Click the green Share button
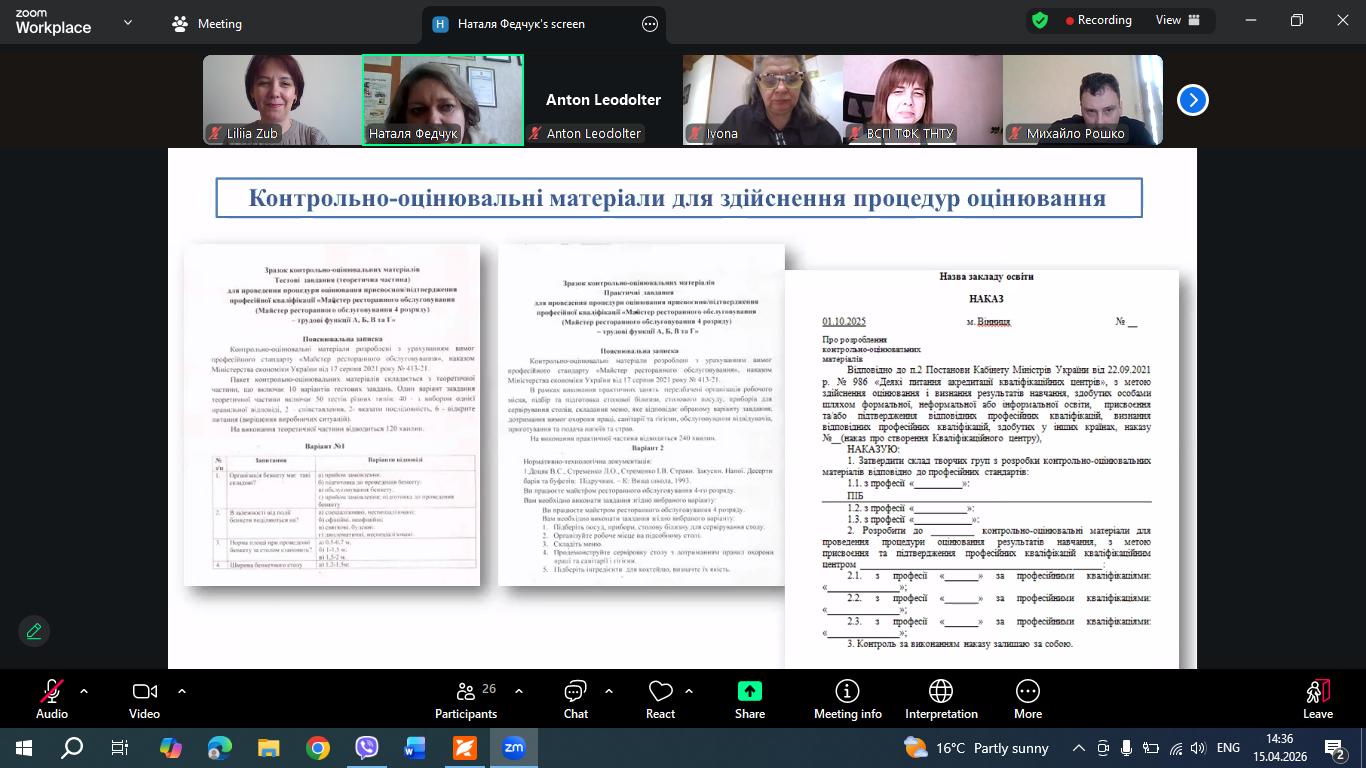Viewport: 1366px width, 768px height. (x=750, y=691)
